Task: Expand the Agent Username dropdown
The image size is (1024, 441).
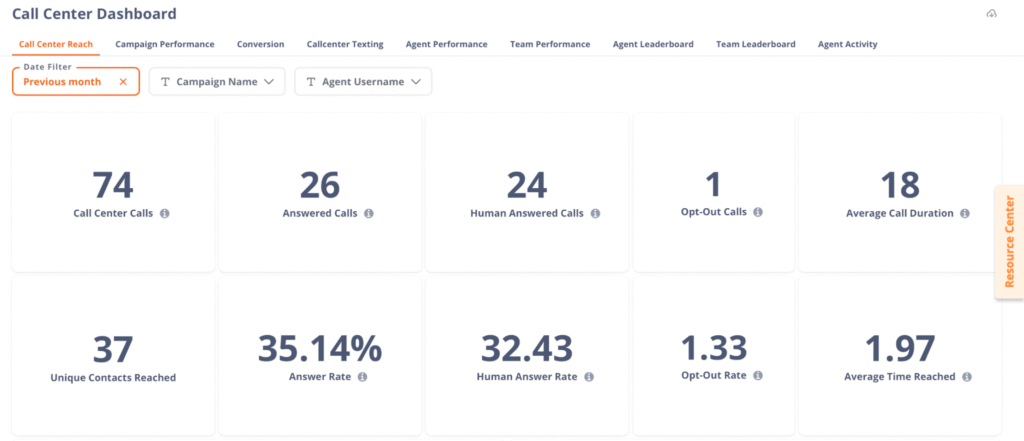Action: (363, 82)
